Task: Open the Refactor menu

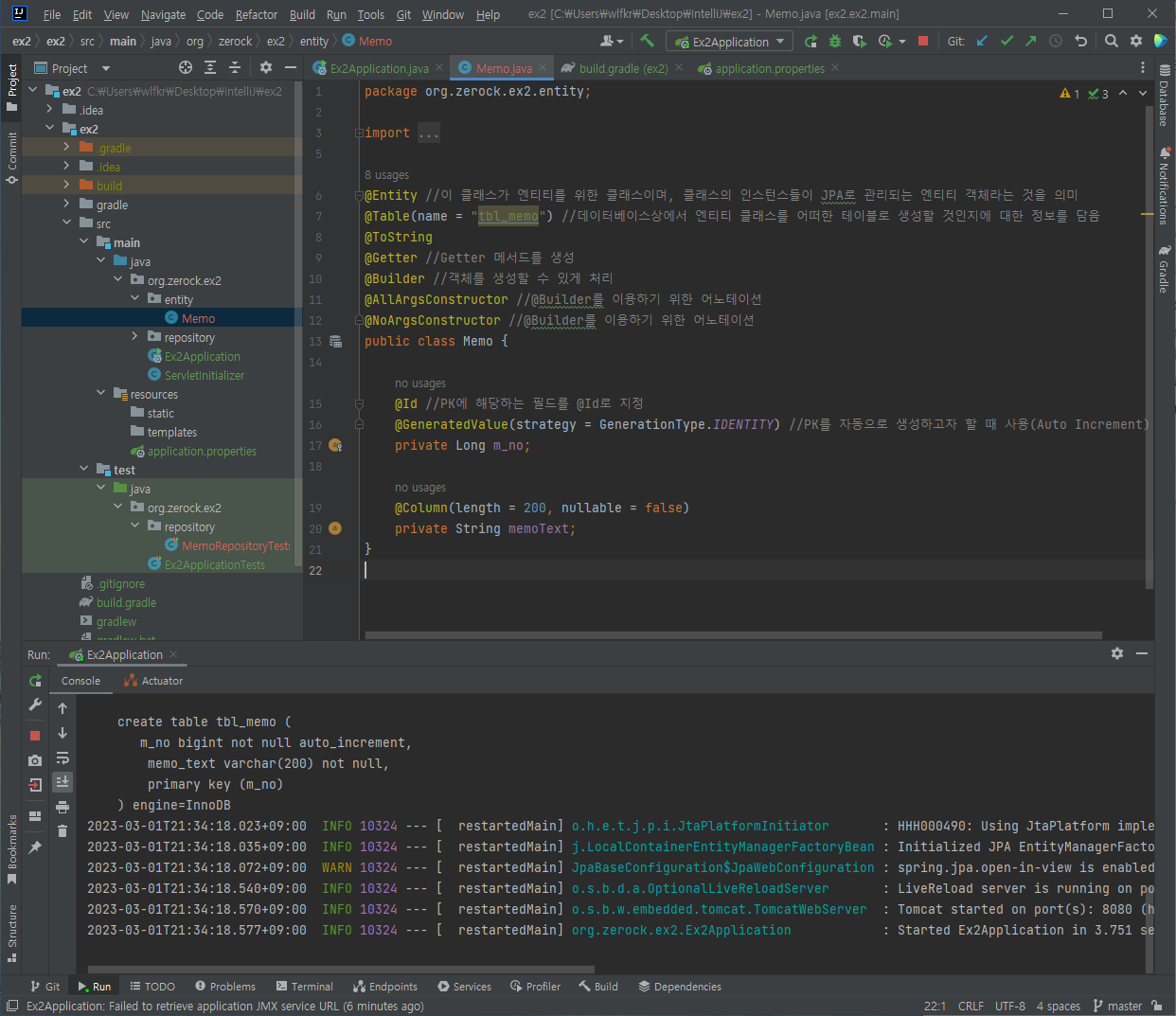Action: point(257,14)
